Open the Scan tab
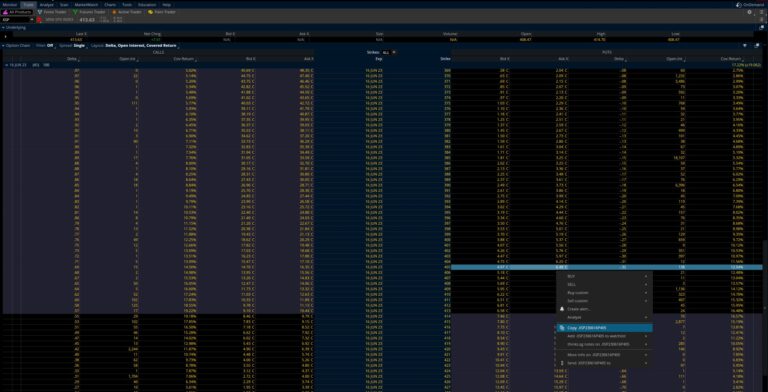768x392 pixels. (64, 4)
